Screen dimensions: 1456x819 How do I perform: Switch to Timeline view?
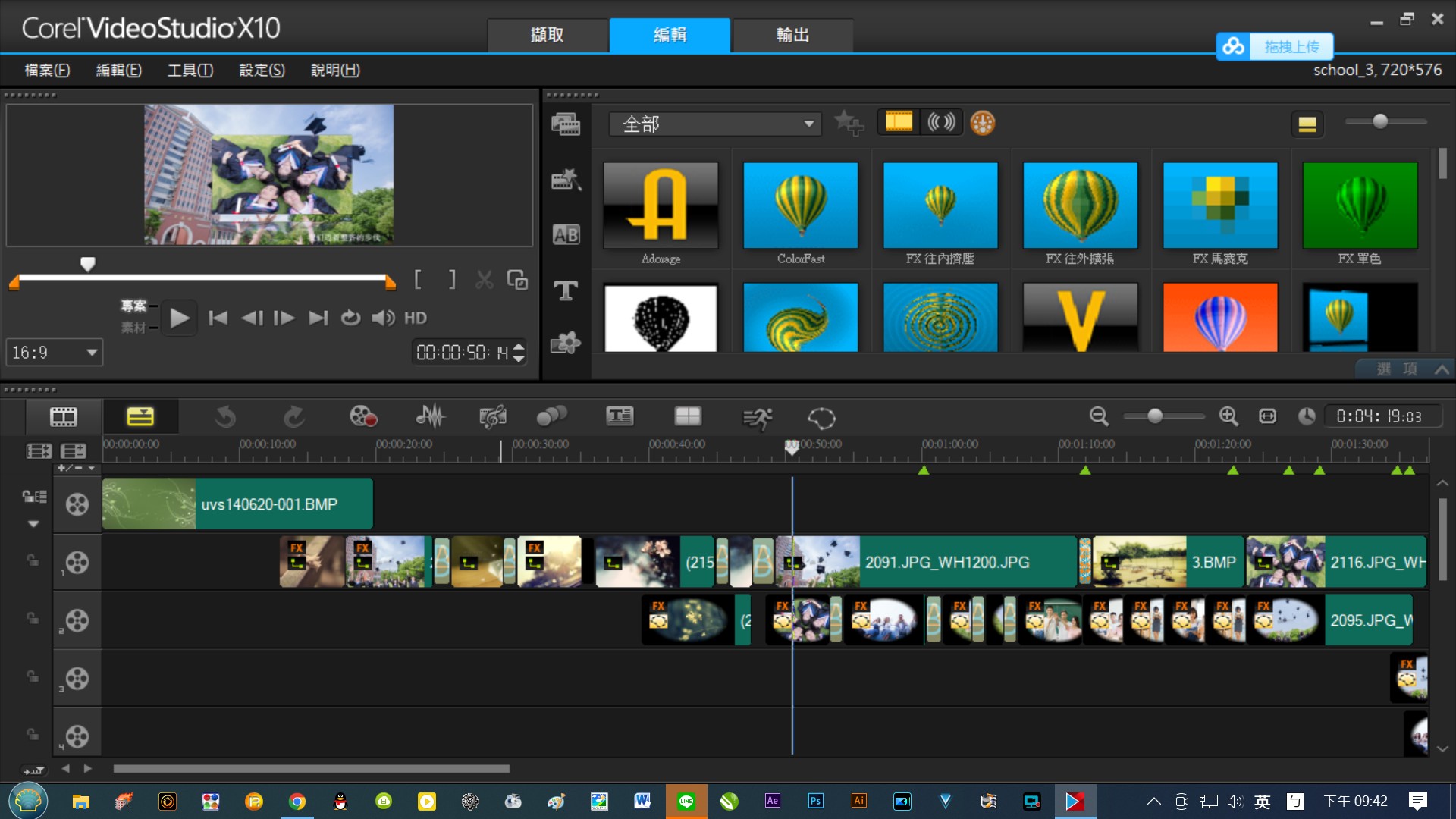coord(140,416)
